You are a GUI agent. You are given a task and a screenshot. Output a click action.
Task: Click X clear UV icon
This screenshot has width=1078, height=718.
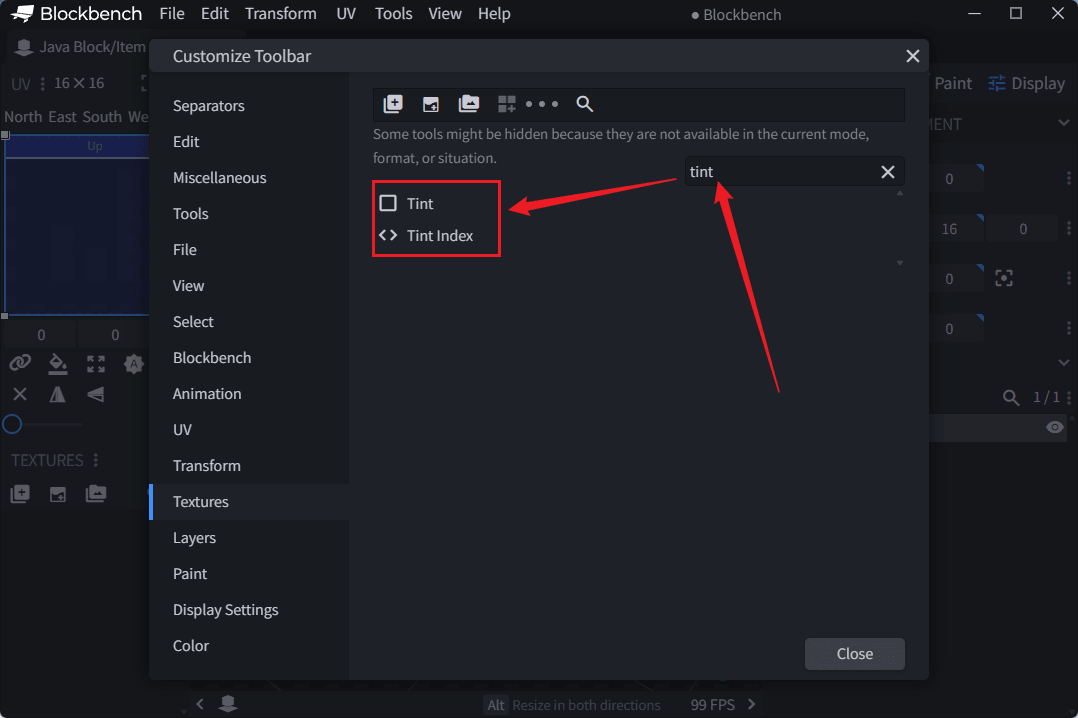[x=20, y=394]
